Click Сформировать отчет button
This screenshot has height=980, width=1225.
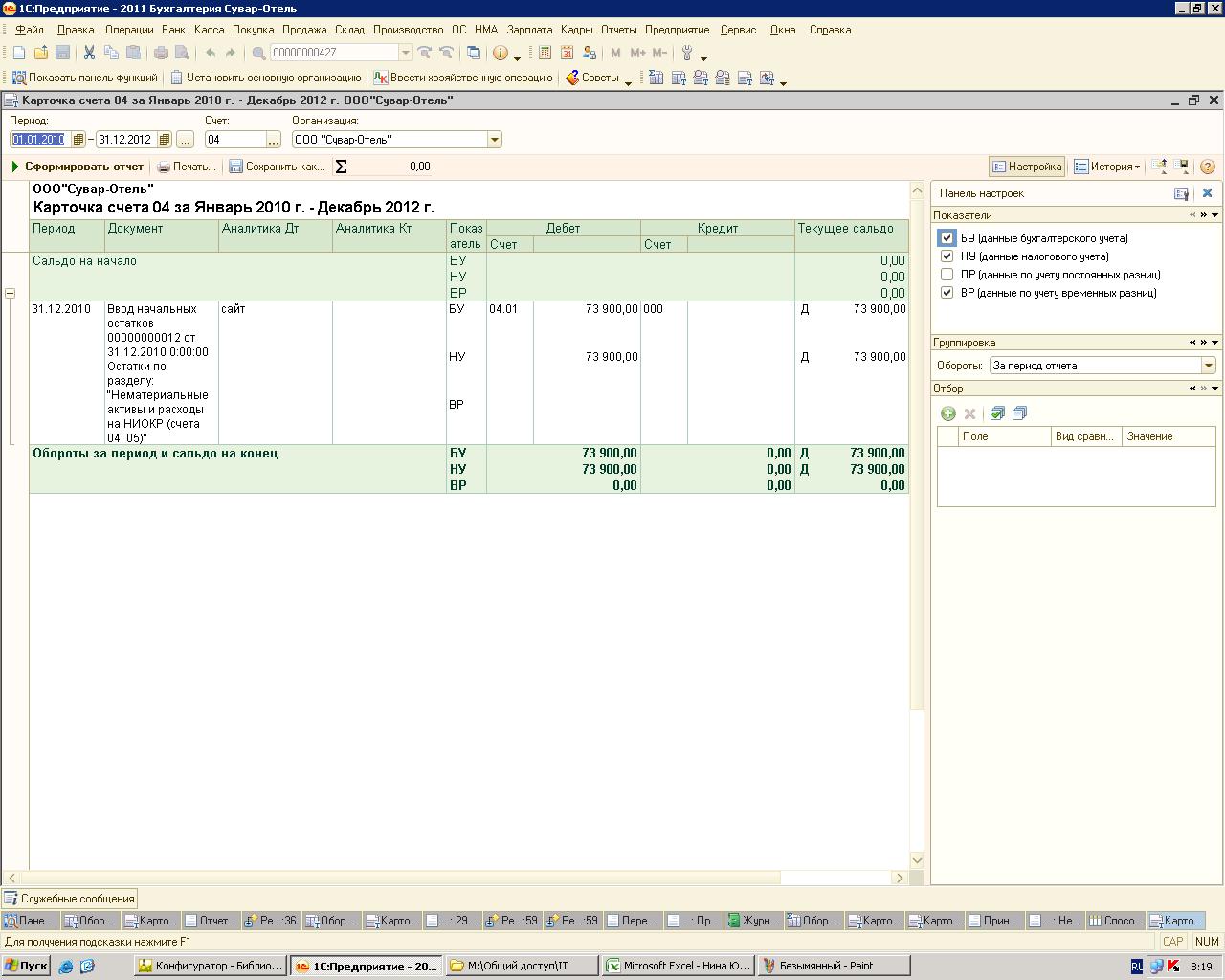78,167
